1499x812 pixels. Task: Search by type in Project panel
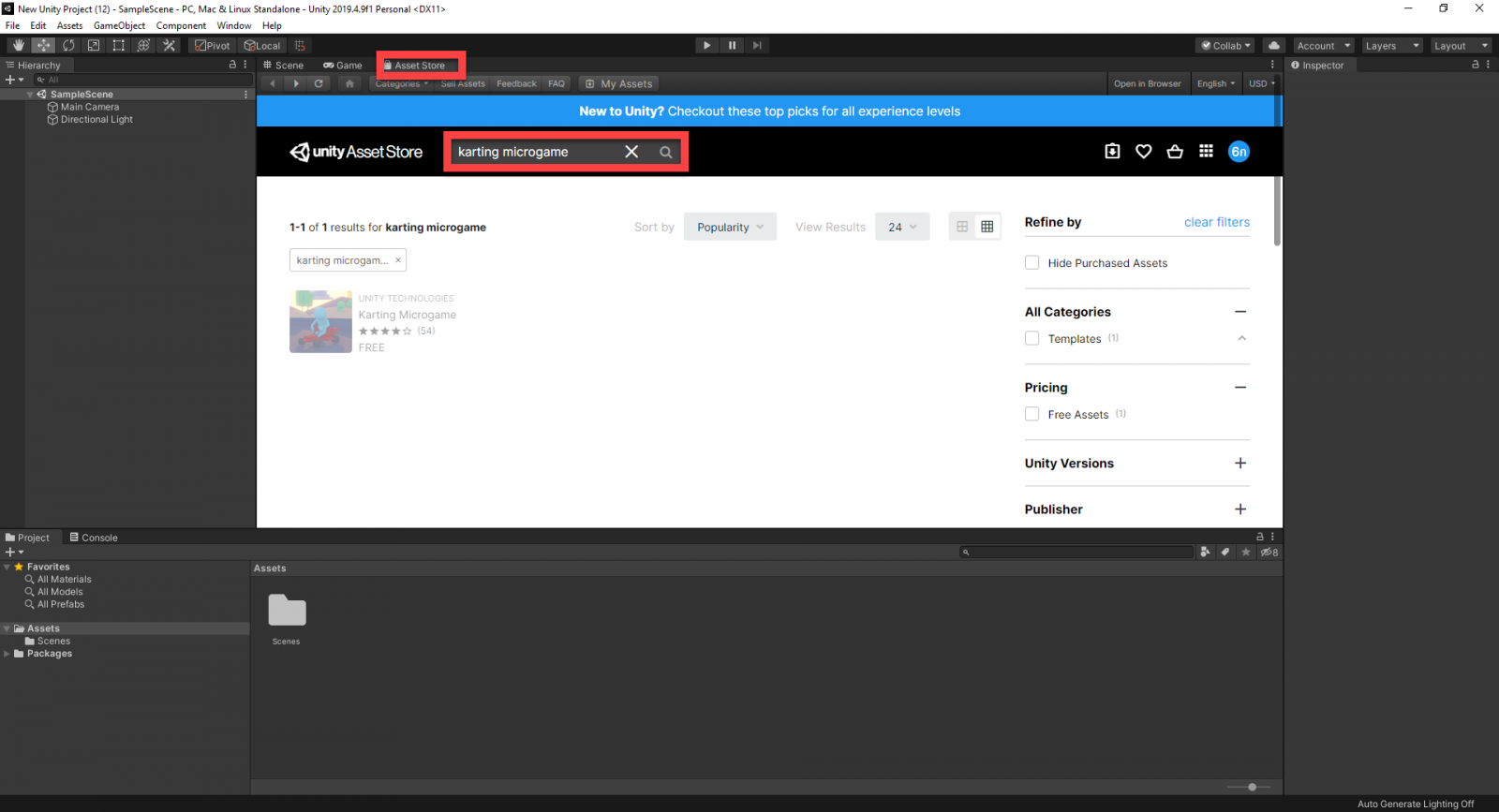tap(1205, 552)
